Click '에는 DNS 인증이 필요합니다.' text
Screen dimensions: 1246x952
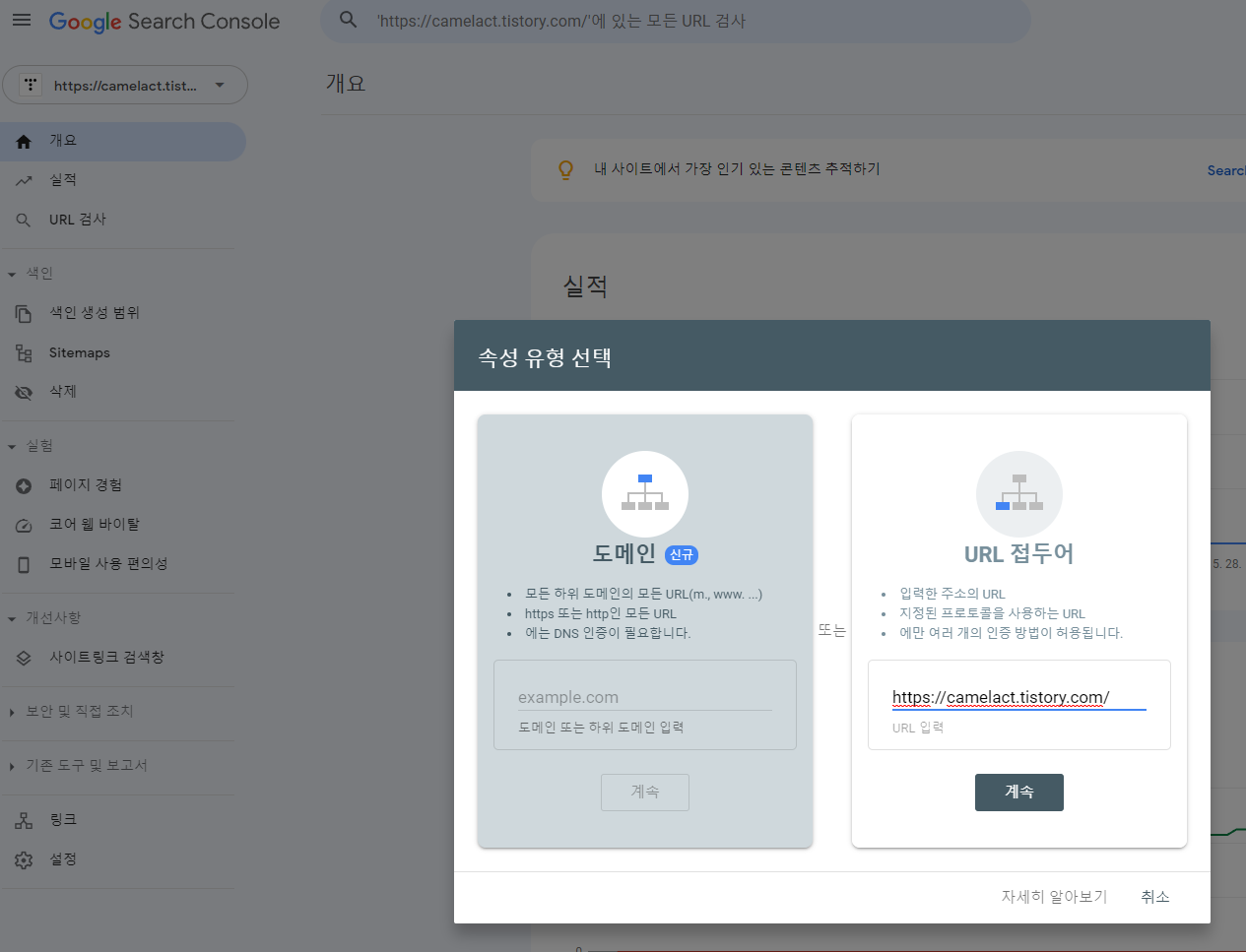pos(608,634)
